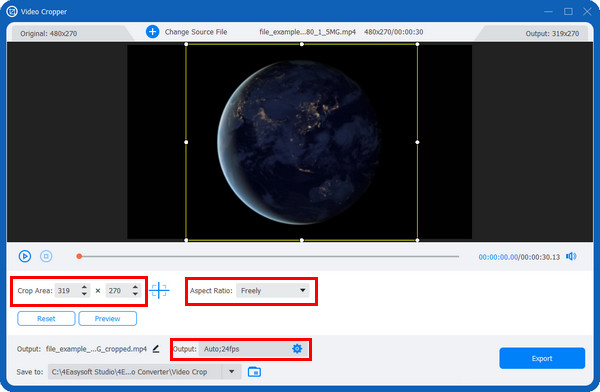Decrease crop height with down arrow
600x392 pixels.
[x=135, y=294]
